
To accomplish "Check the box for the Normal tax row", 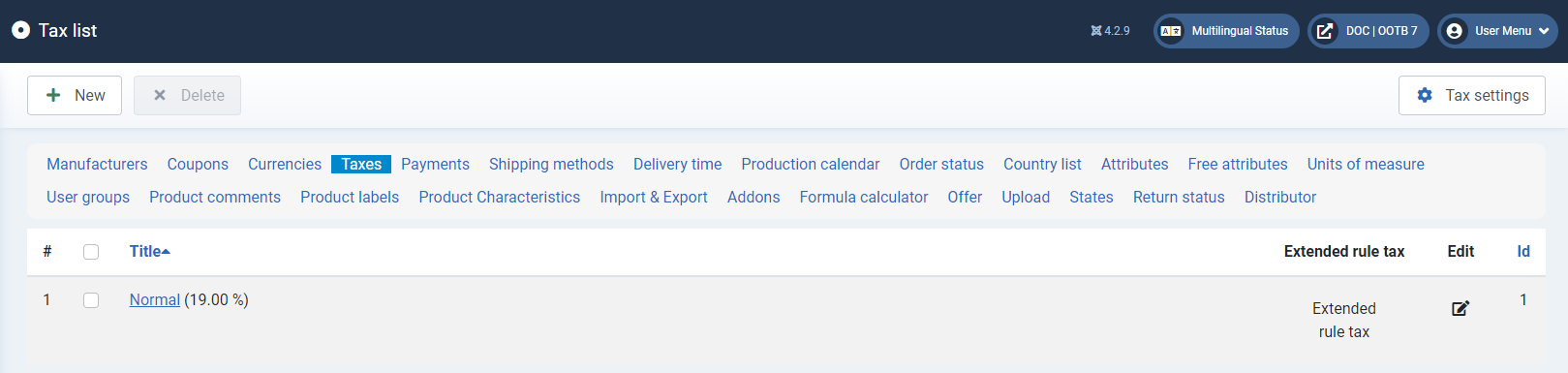I will tap(91, 300).
